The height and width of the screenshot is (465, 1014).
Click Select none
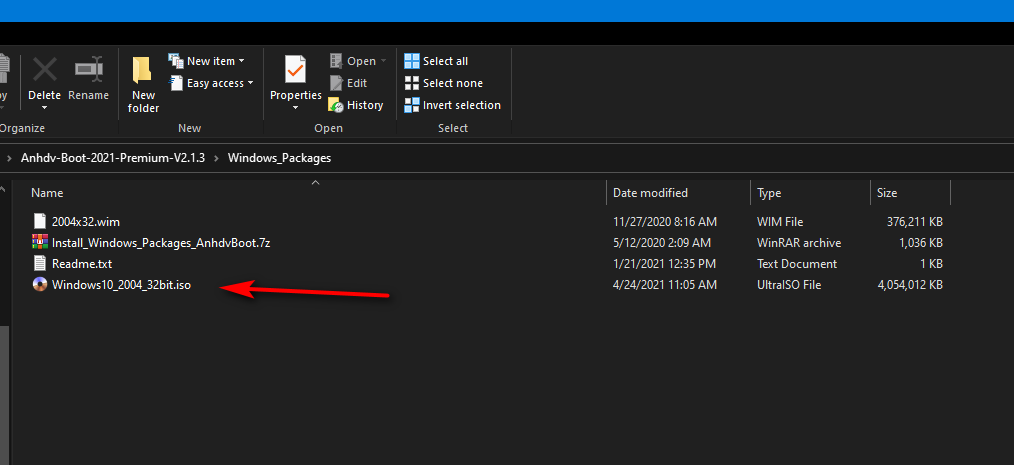click(444, 83)
